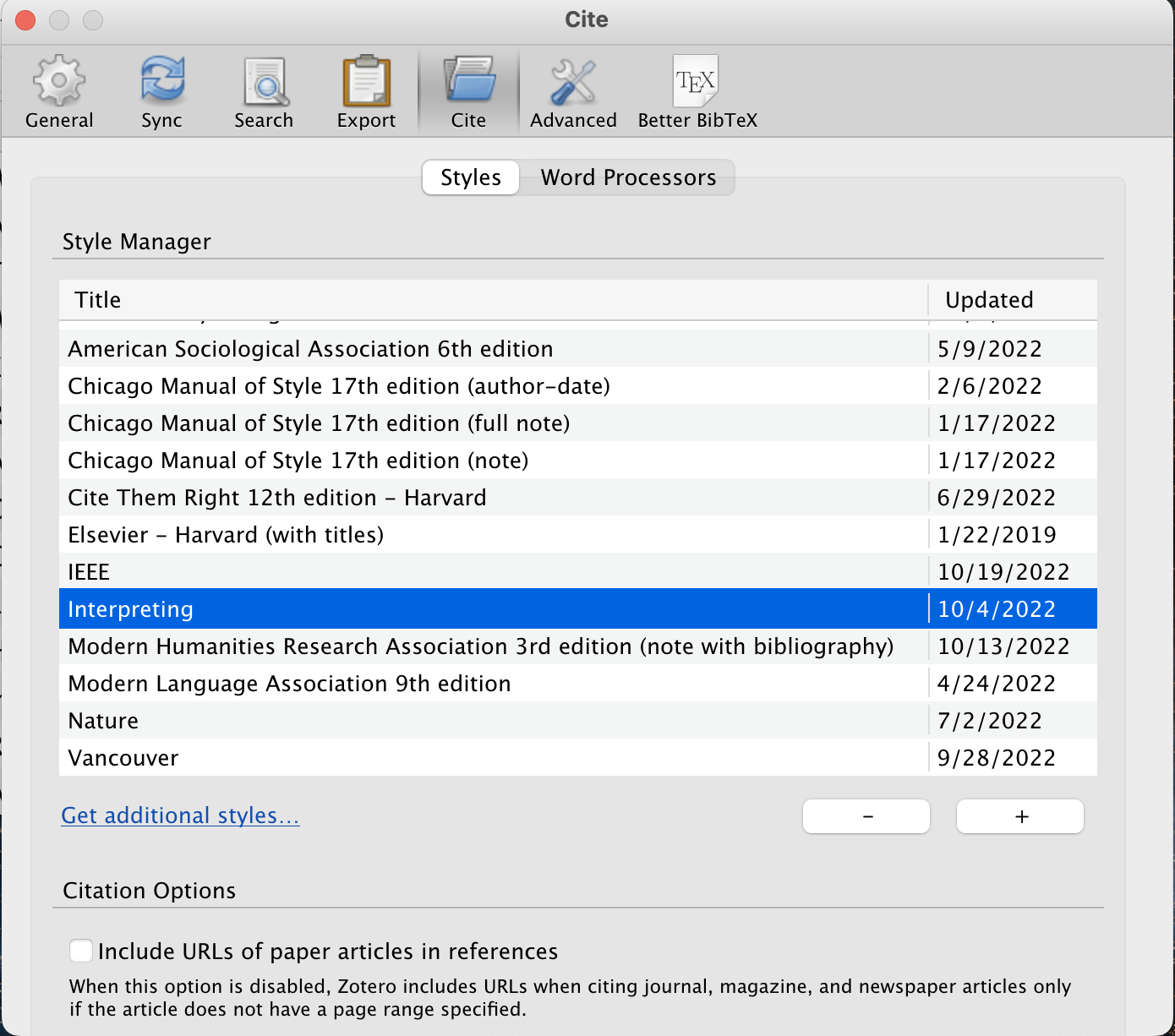Enable Include URLs of paper articles checkbox
This screenshot has width=1175, height=1036.
[x=81, y=951]
